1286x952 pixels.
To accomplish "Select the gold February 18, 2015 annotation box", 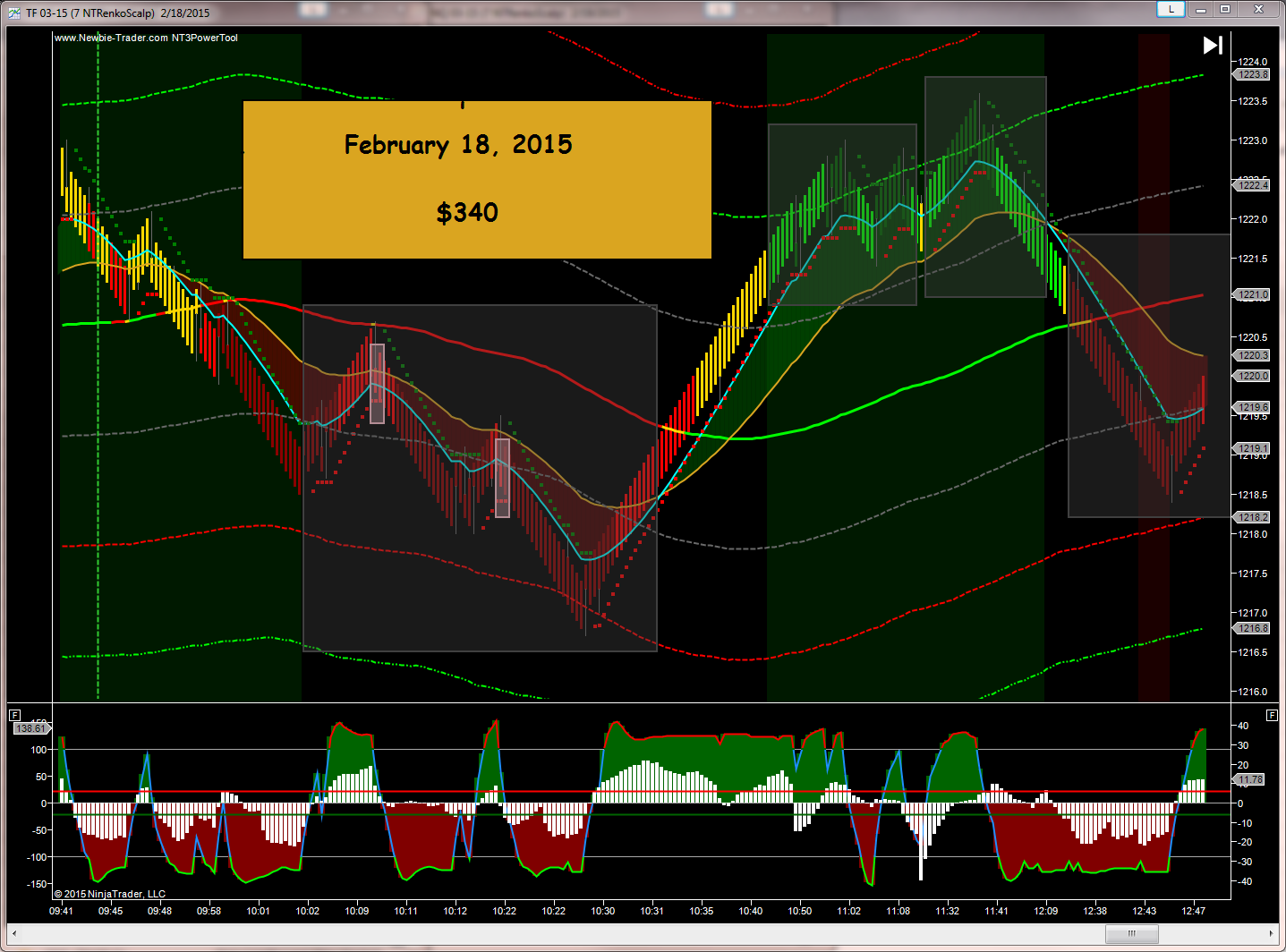I will [x=477, y=180].
